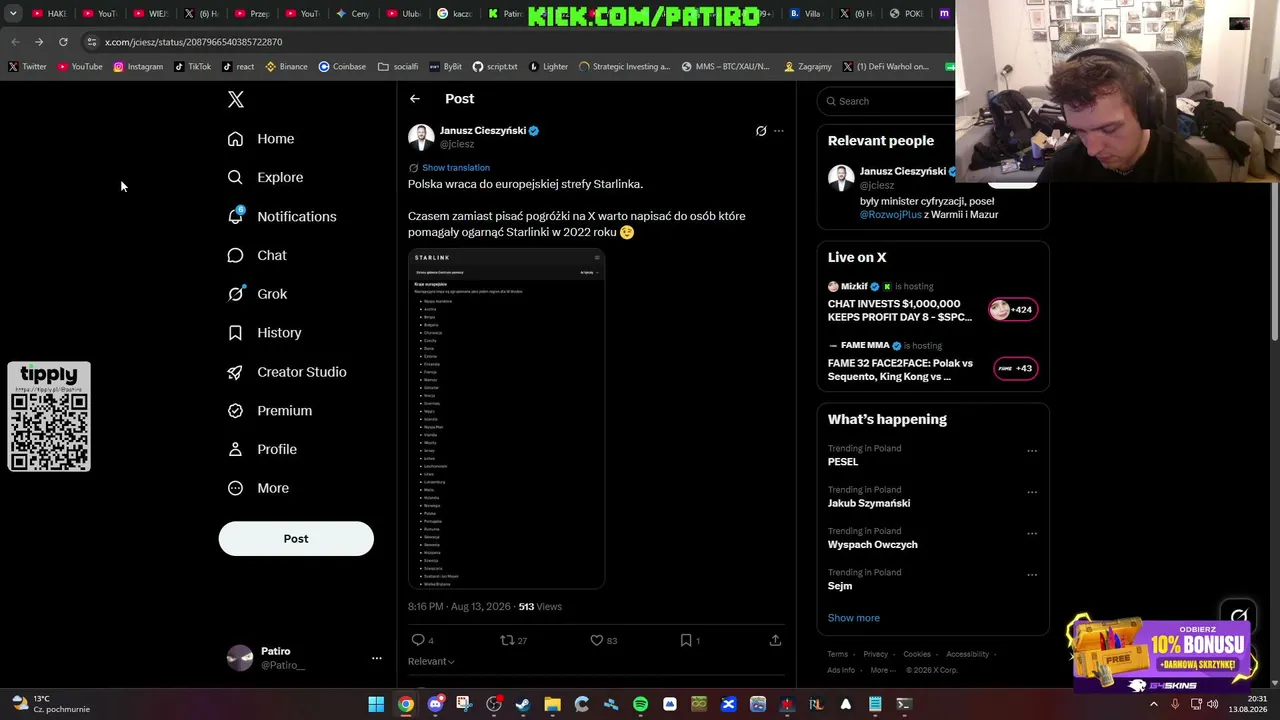1280x720 pixels.
Task: Open ByBit bookmark
Action: click(x=446, y=67)
